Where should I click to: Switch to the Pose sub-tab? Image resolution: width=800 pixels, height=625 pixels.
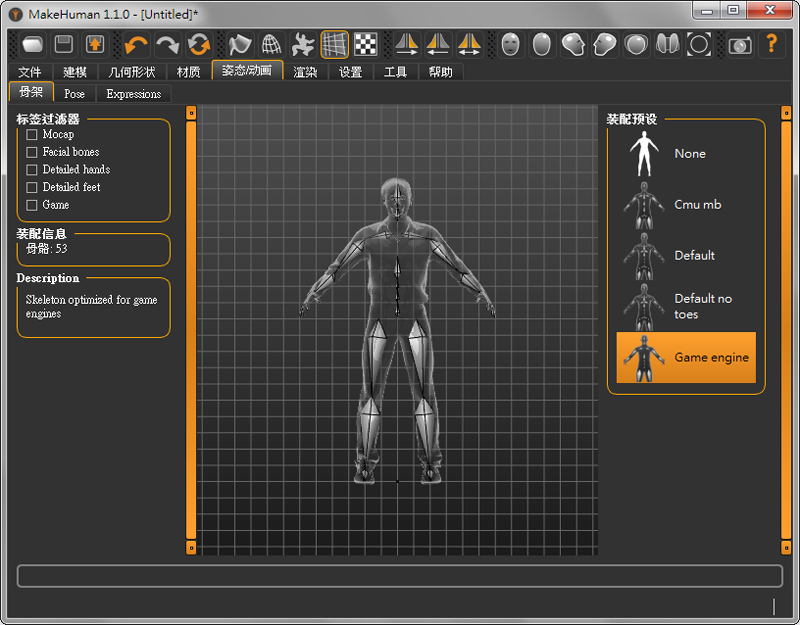coord(74,94)
